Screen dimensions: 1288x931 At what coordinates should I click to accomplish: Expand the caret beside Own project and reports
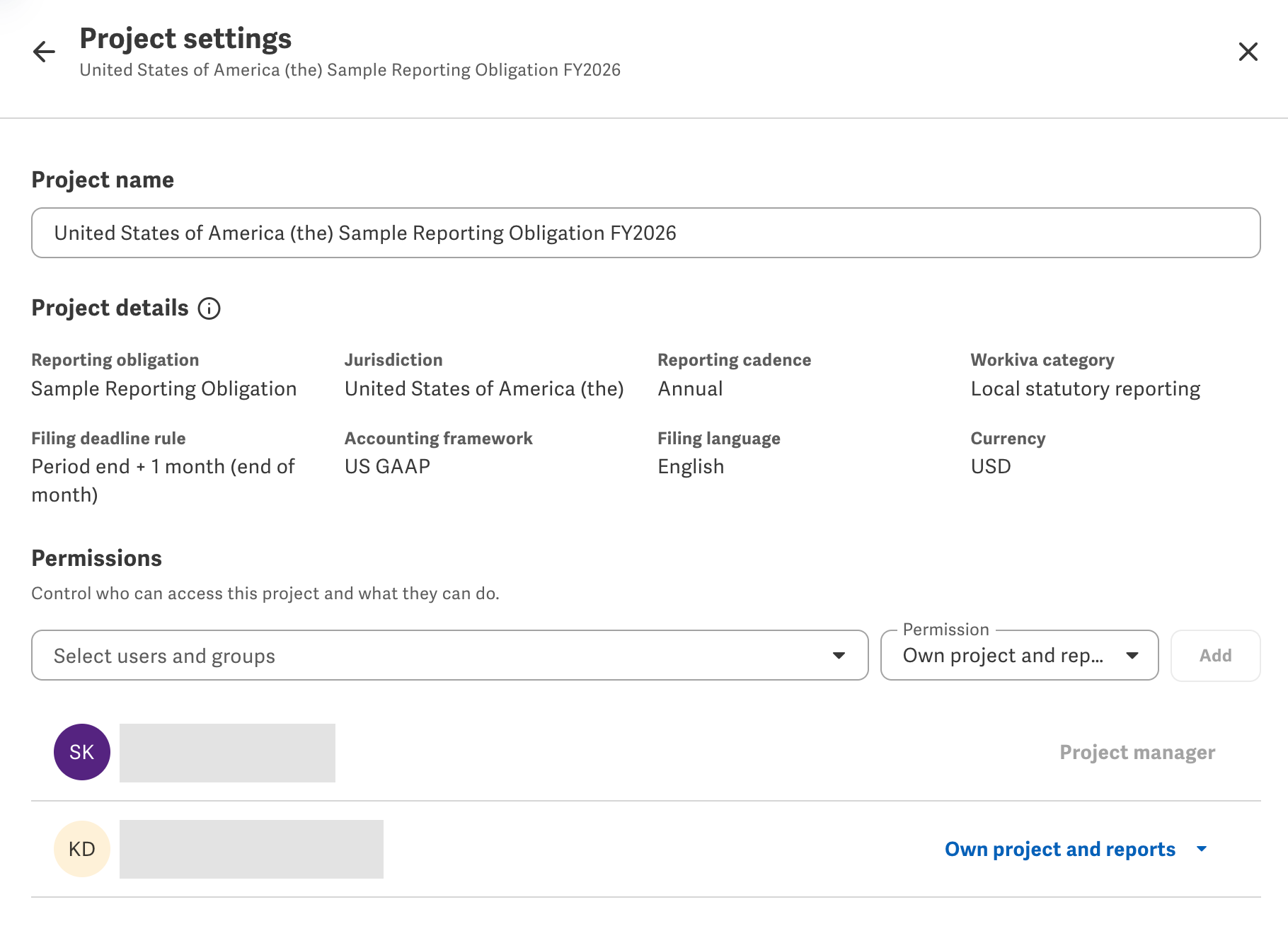coord(1202,849)
